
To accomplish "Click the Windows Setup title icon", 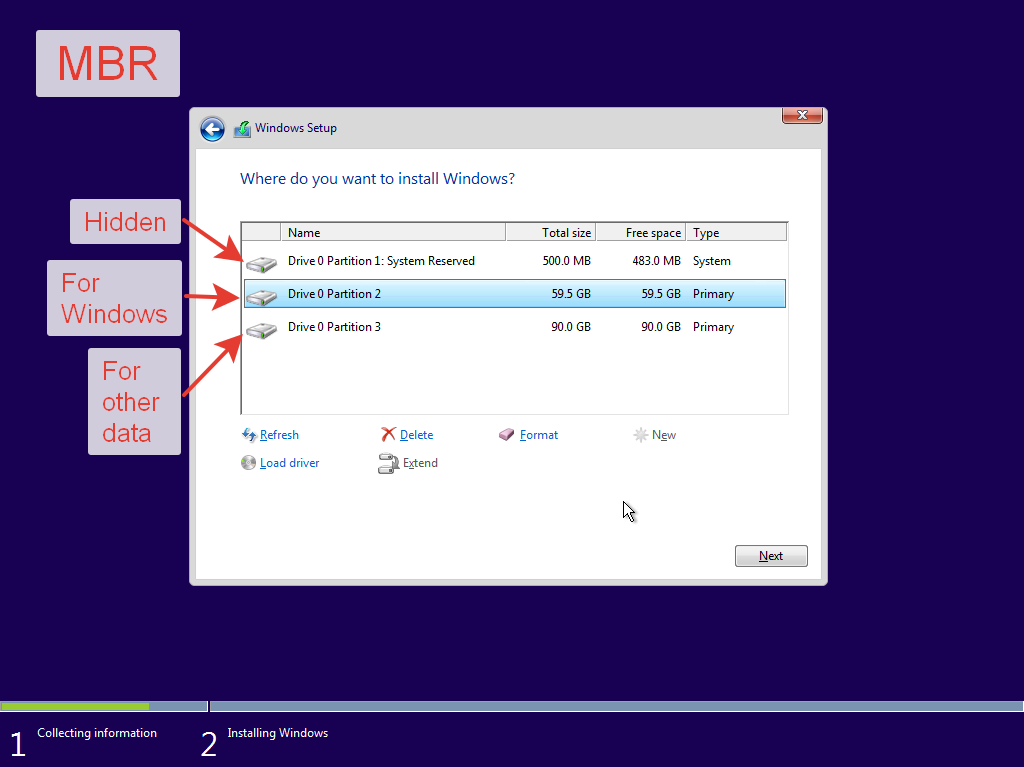I will (x=242, y=129).
